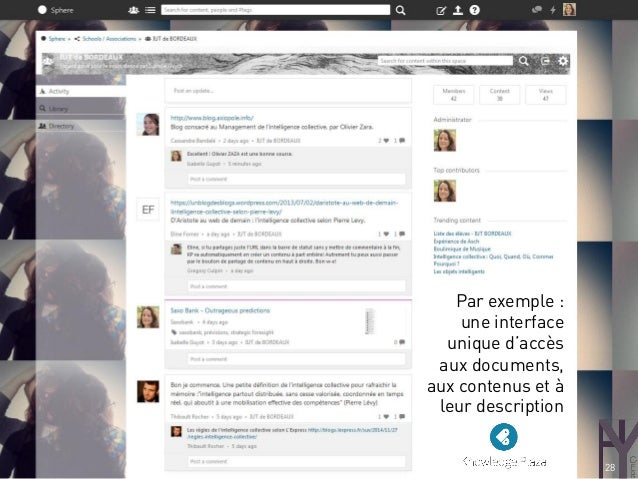The image size is (638, 479).
Task: Like the Pierre Levy wordpress post
Action: pos(386,234)
